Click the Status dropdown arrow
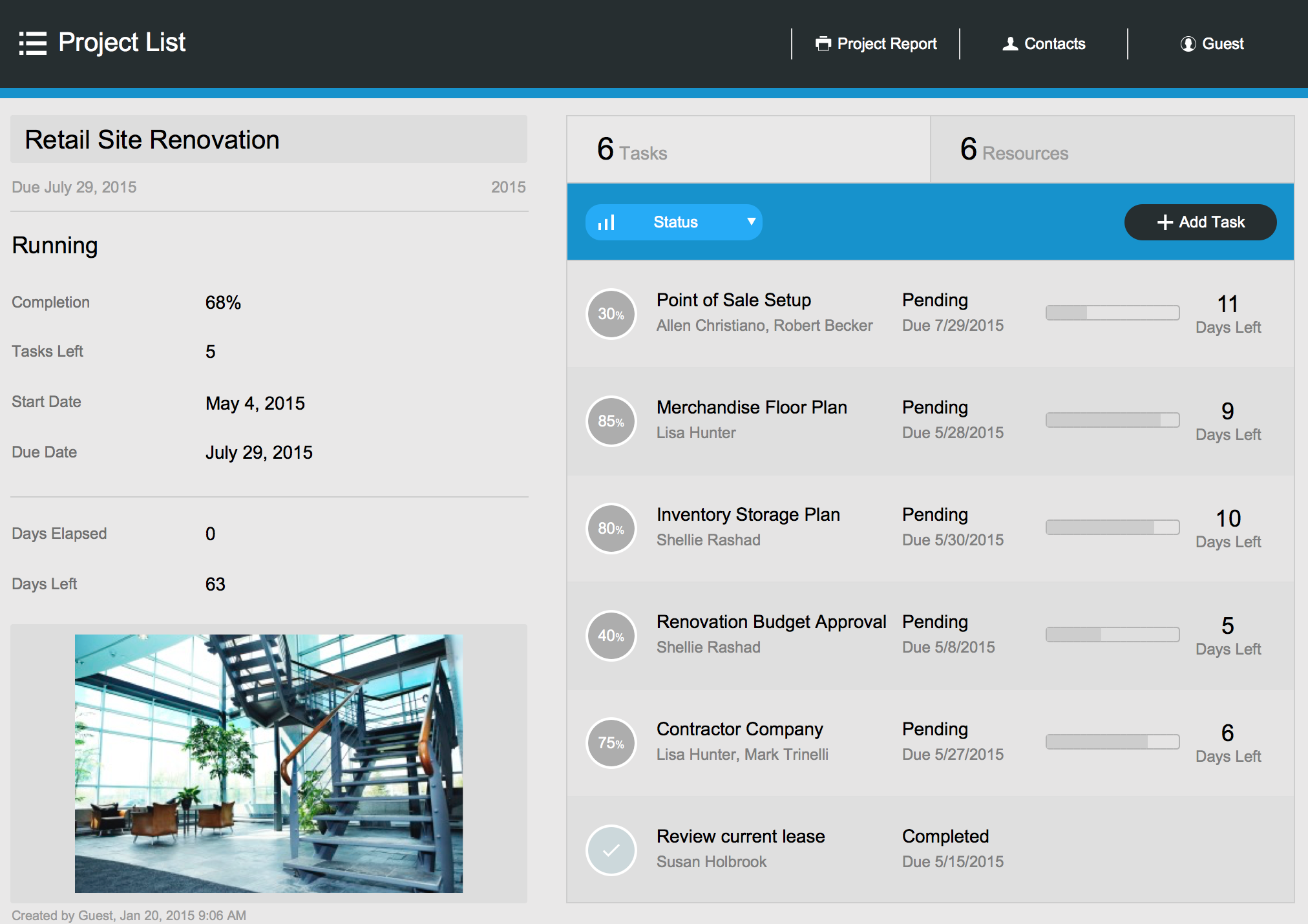 [751, 222]
